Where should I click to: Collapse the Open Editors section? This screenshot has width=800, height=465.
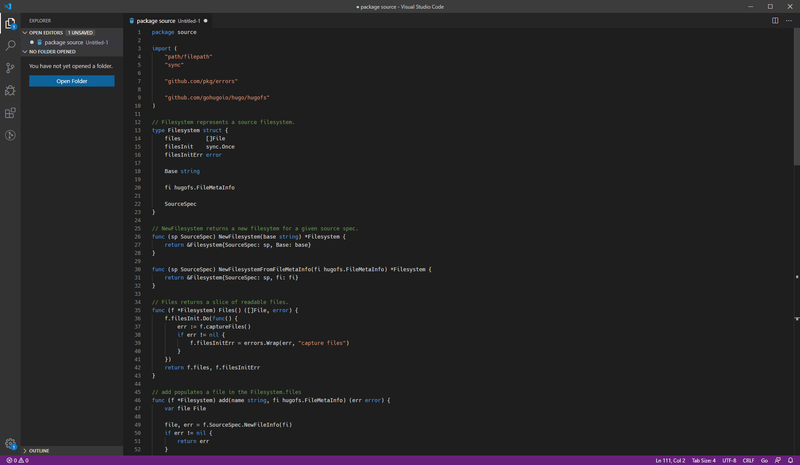(46, 32)
